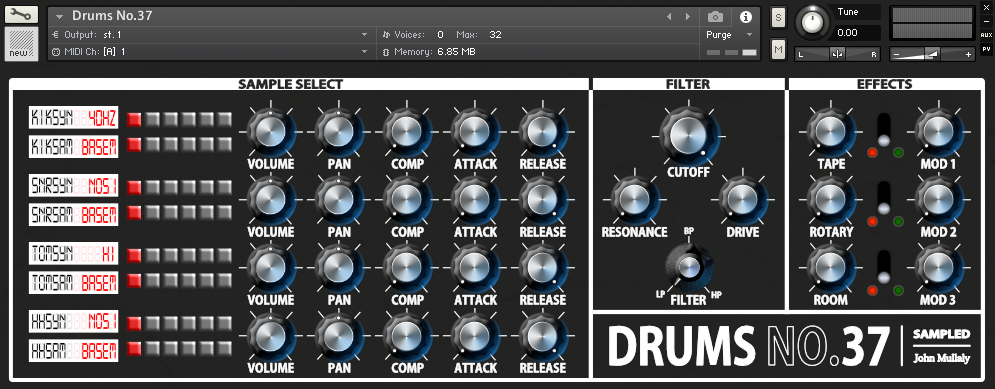Select last sample slot for HHSYN

pyautogui.click(x=225, y=323)
